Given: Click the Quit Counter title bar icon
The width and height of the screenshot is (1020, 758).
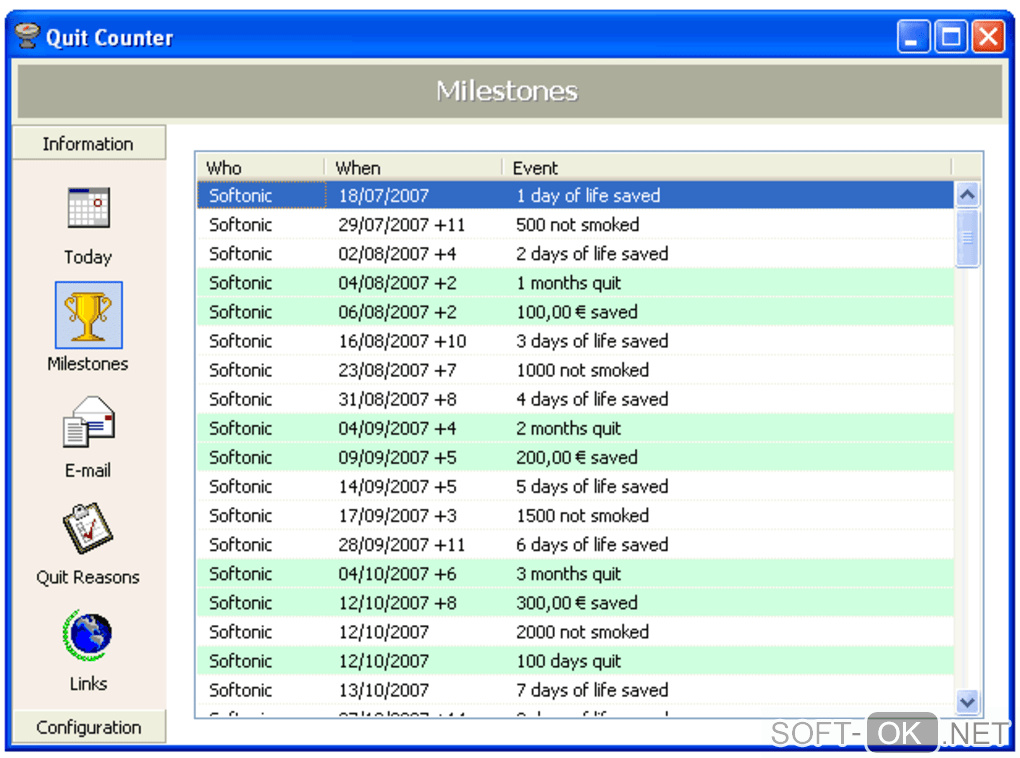Looking at the screenshot, I should click(27, 36).
